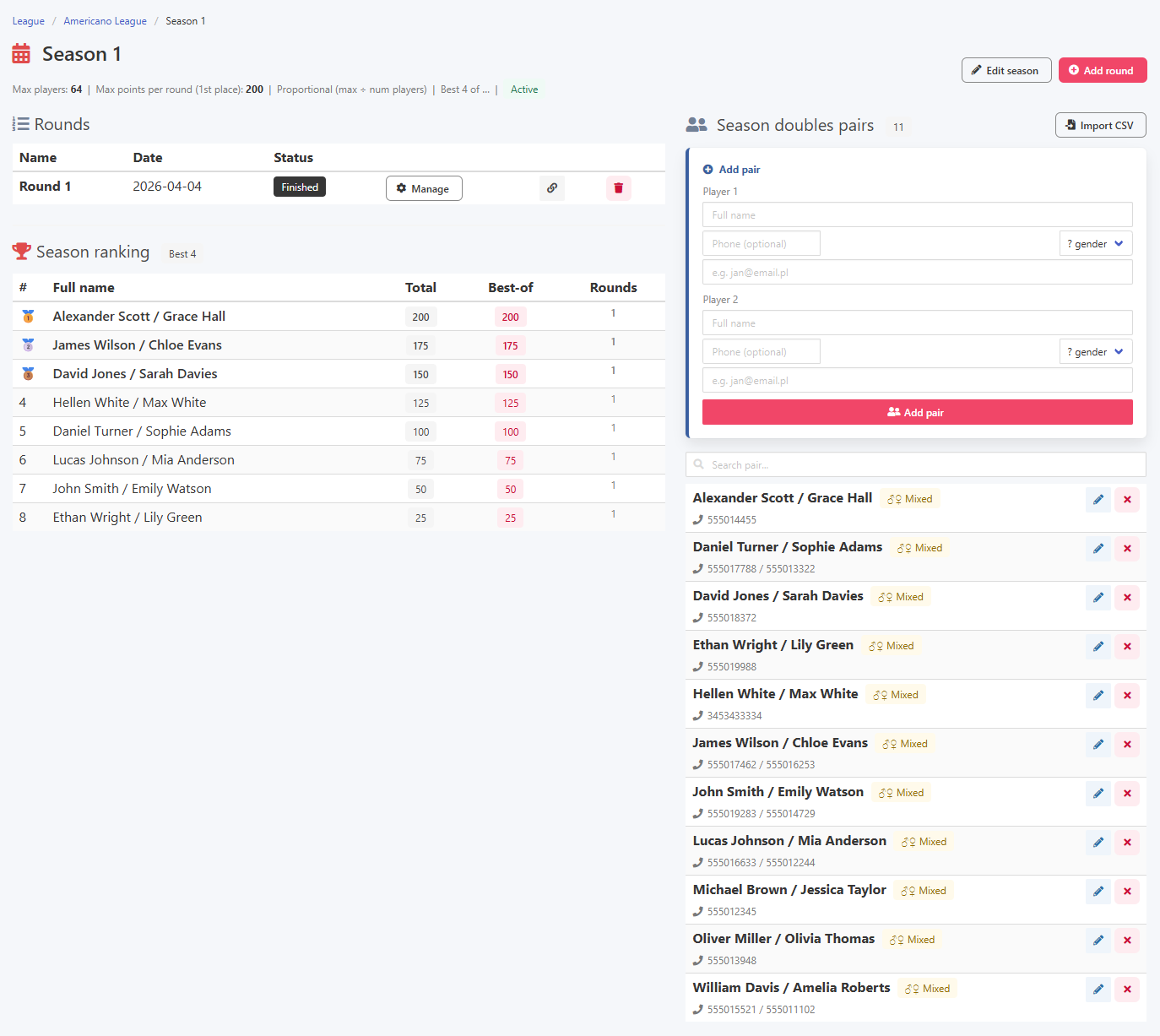1160x1036 pixels.
Task: Edit the Hellen White / Max White pair
Action: [x=1098, y=696]
